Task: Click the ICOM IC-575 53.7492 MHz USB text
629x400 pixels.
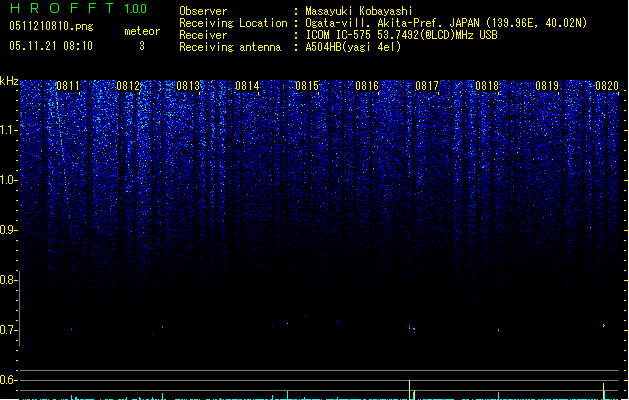Action: coord(402,35)
